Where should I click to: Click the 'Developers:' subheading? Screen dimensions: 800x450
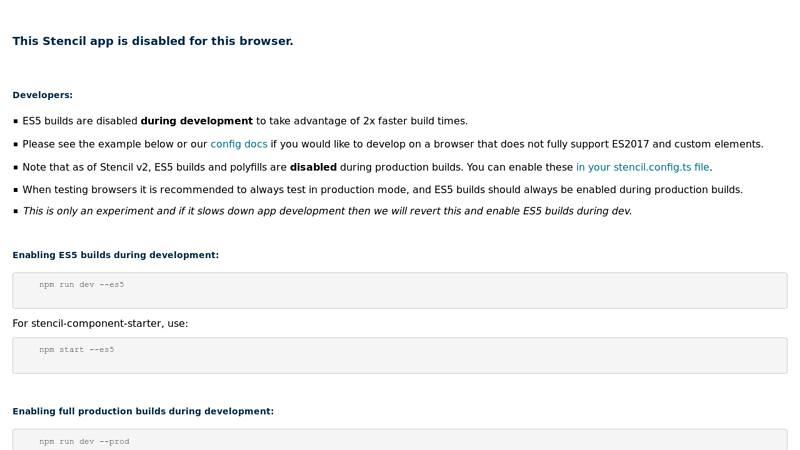42,95
